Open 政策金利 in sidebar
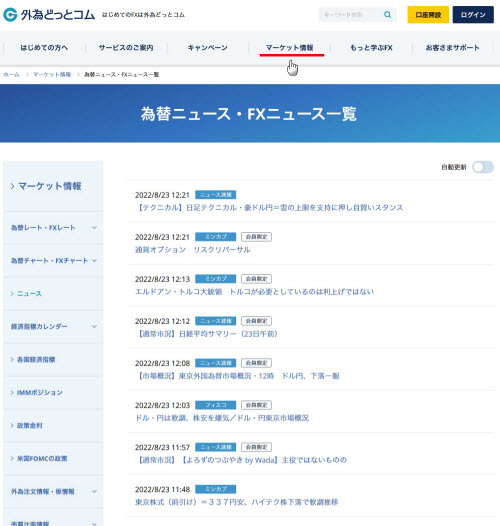Viewport: 500px width, 526px height. click(30, 425)
